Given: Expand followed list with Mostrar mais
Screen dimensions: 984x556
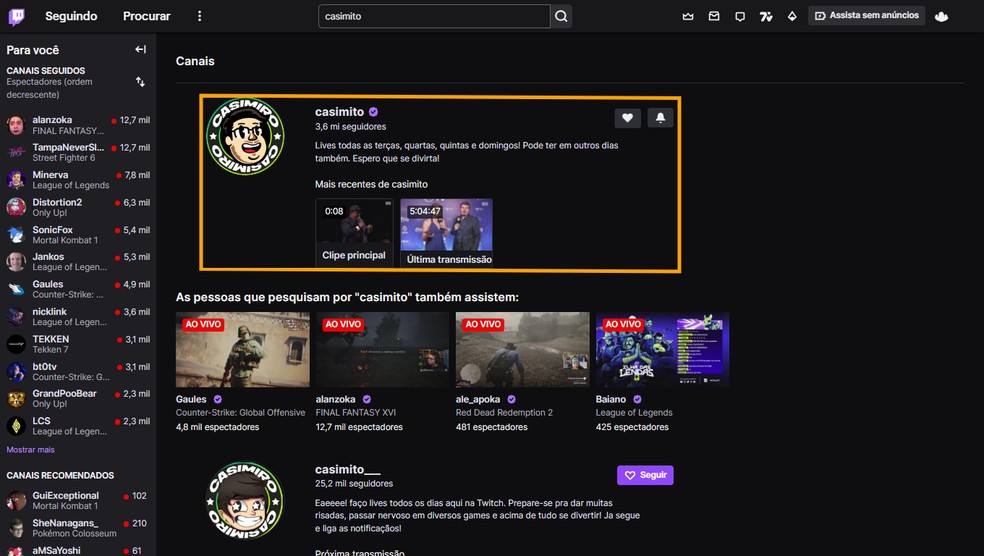Looking at the screenshot, I should (30, 449).
